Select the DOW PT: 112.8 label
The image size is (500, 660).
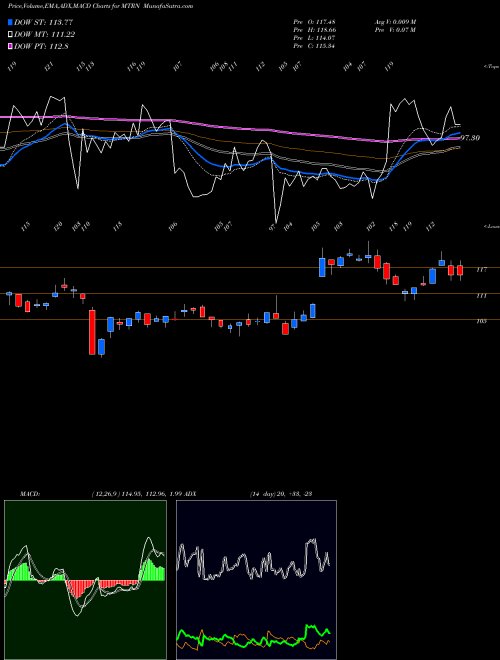[x=41, y=47]
